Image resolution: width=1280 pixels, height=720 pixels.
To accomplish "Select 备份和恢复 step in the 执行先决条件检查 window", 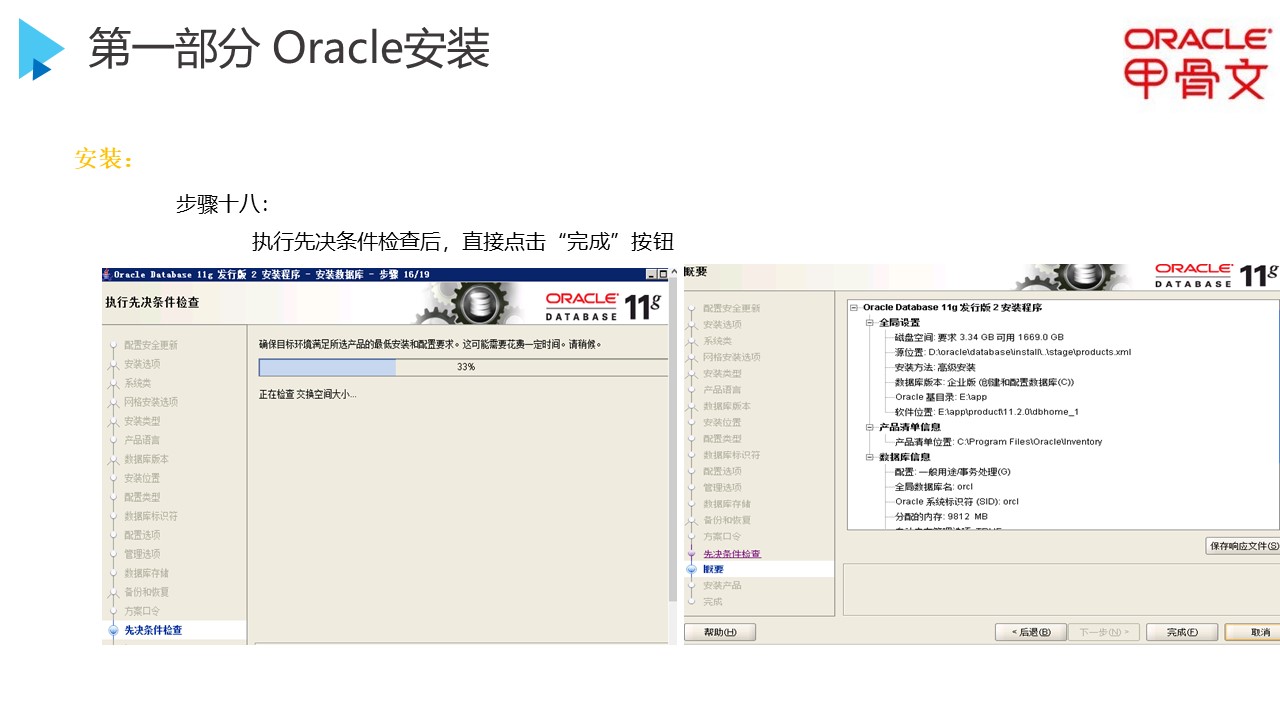I will pyautogui.click(x=147, y=592).
